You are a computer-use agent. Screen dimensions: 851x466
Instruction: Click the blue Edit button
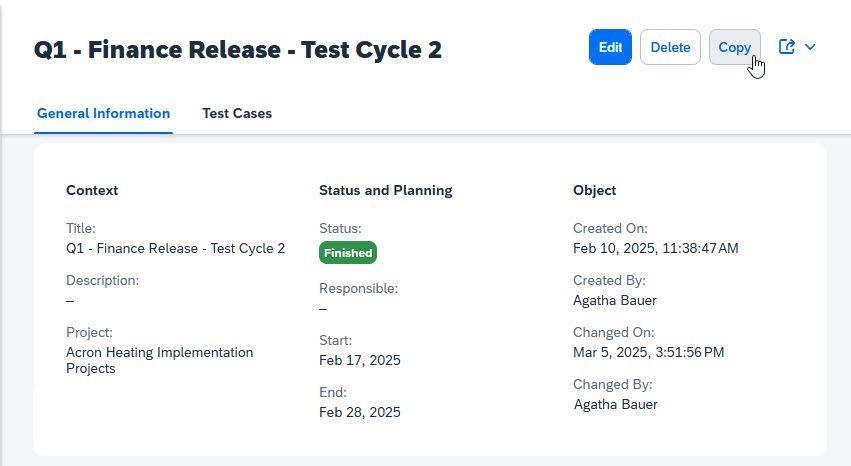pyautogui.click(x=610, y=47)
